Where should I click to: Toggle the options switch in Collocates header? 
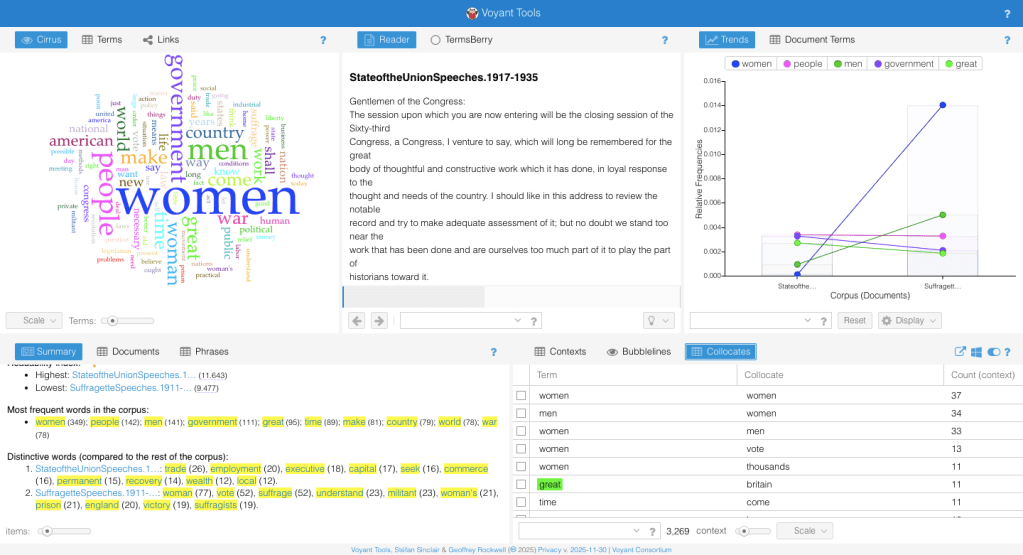coord(992,352)
